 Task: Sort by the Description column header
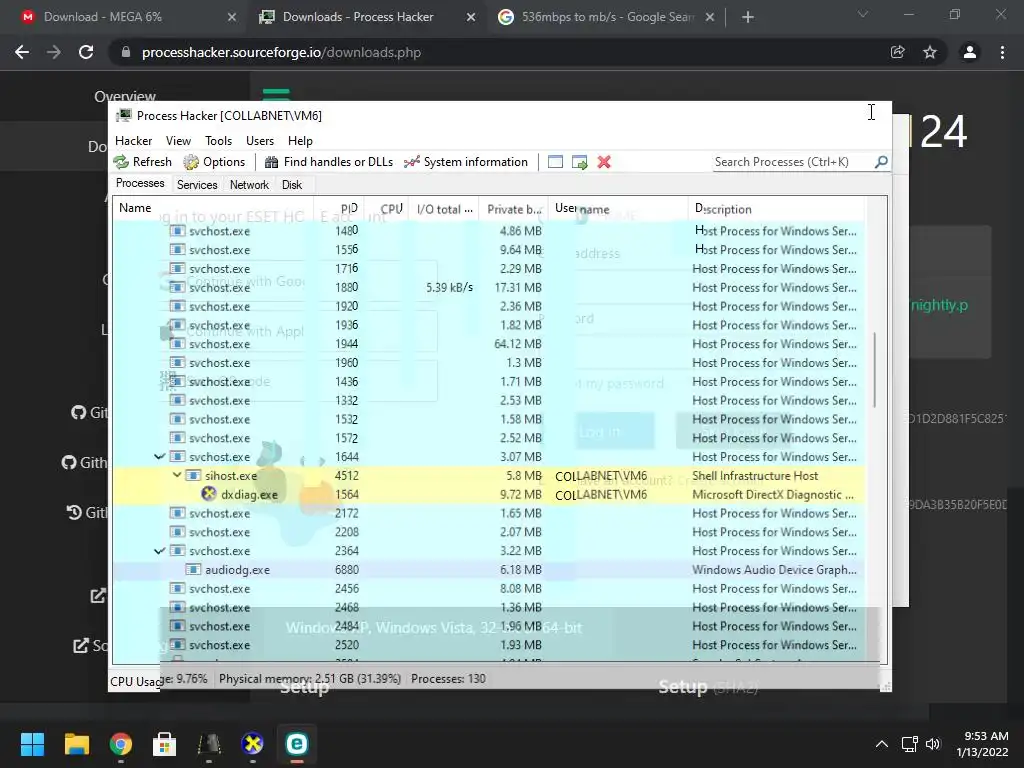tap(776, 208)
